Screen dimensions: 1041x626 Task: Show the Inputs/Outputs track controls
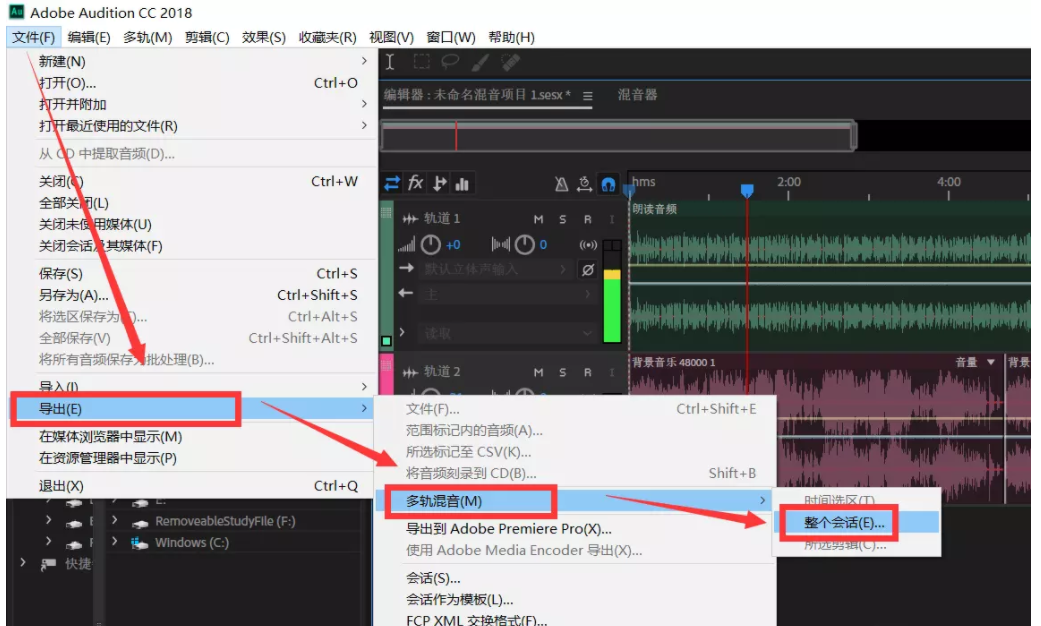point(392,183)
